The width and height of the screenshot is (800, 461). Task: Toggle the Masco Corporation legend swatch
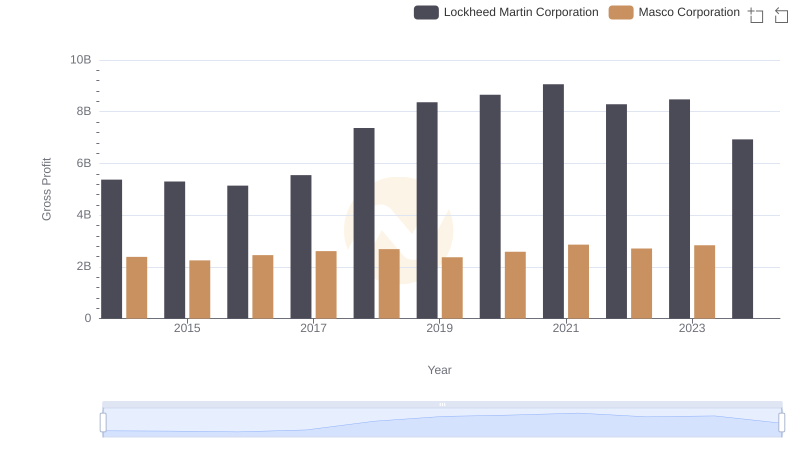coord(621,12)
